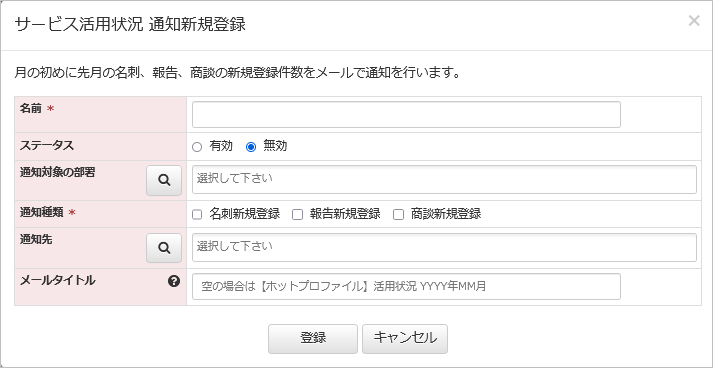Select the 無効 status radio button

(x=251, y=147)
